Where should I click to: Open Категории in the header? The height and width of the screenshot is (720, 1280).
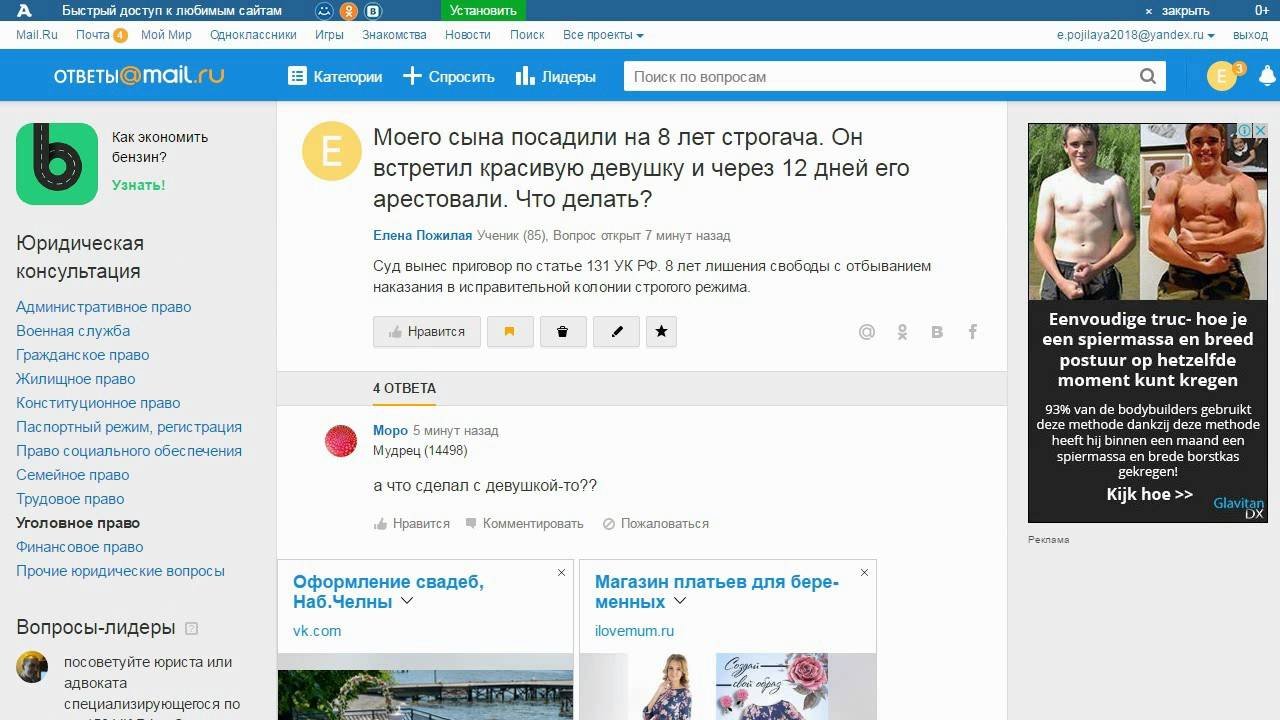coord(335,77)
